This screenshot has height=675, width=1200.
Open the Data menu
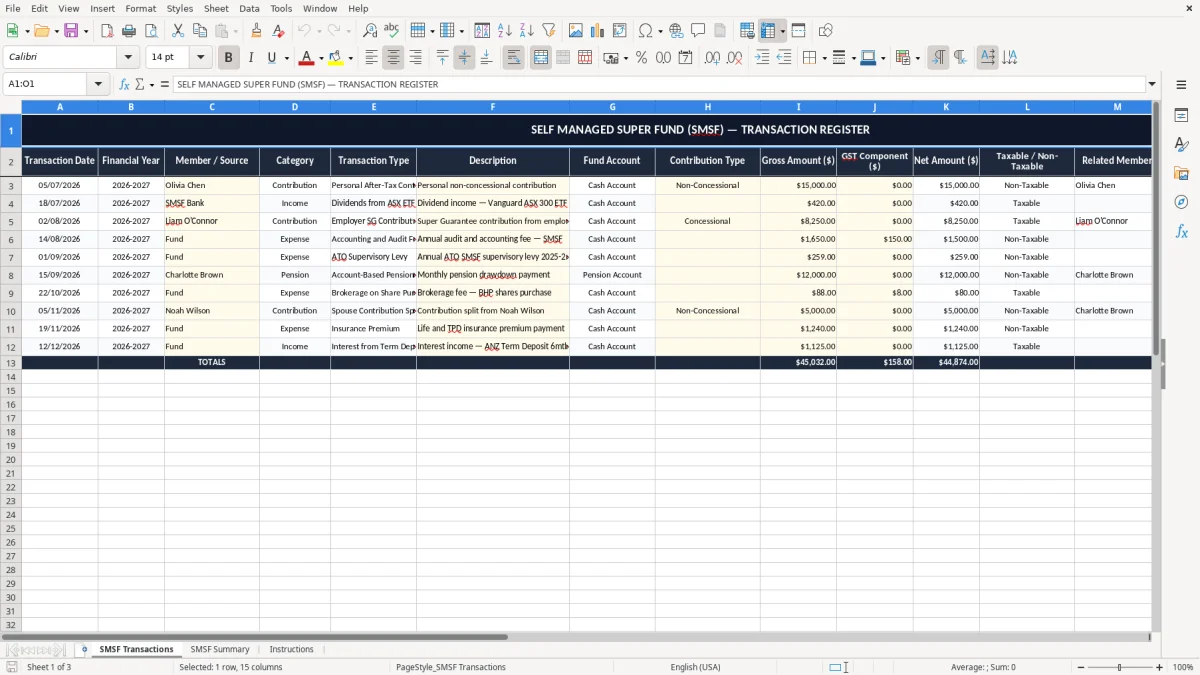point(249,8)
